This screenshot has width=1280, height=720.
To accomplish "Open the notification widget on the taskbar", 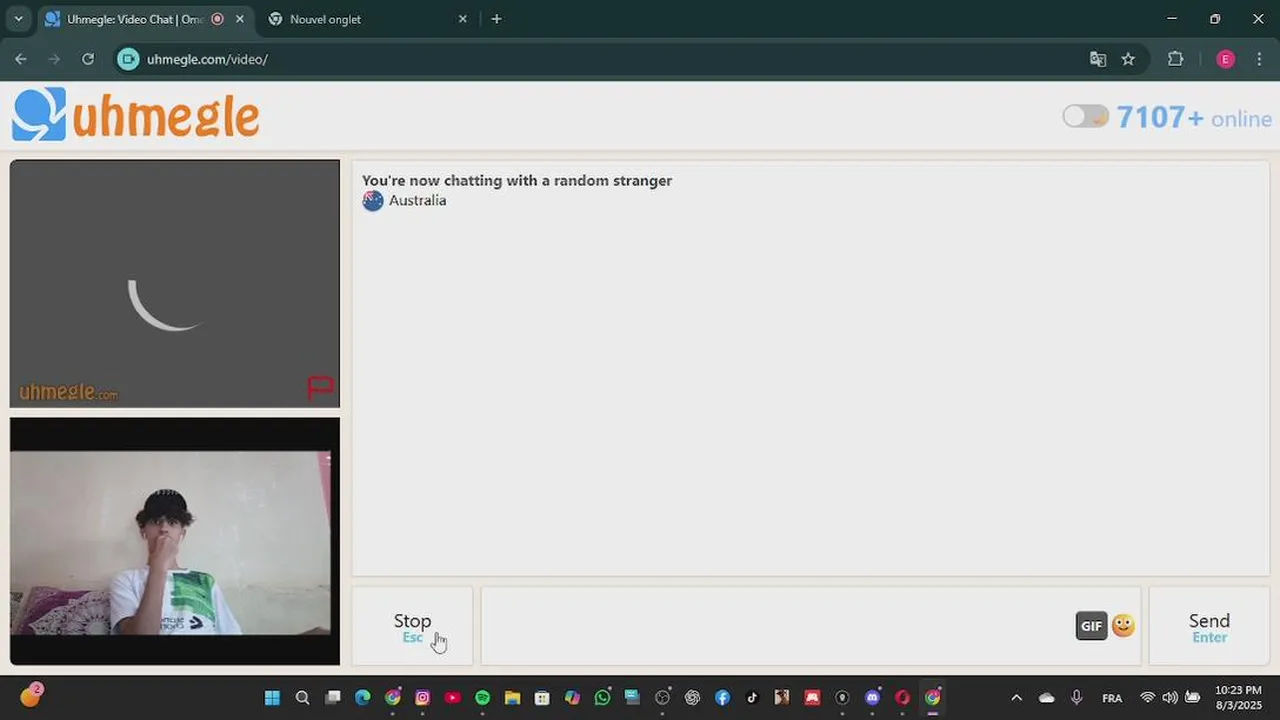I will (30, 696).
